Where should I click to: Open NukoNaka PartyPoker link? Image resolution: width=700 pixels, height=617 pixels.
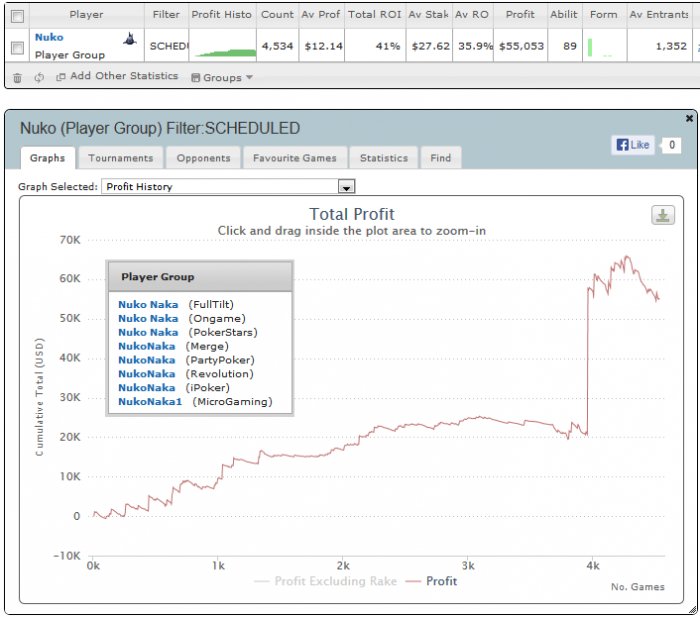(x=147, y=360)
